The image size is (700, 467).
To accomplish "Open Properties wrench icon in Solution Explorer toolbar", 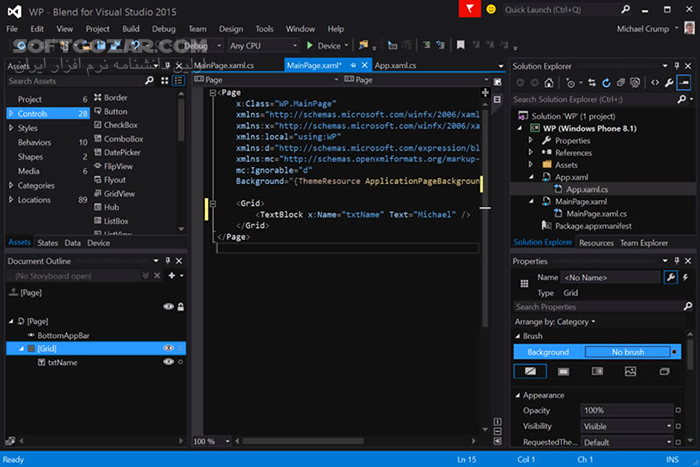I will [x=669, y=83].
